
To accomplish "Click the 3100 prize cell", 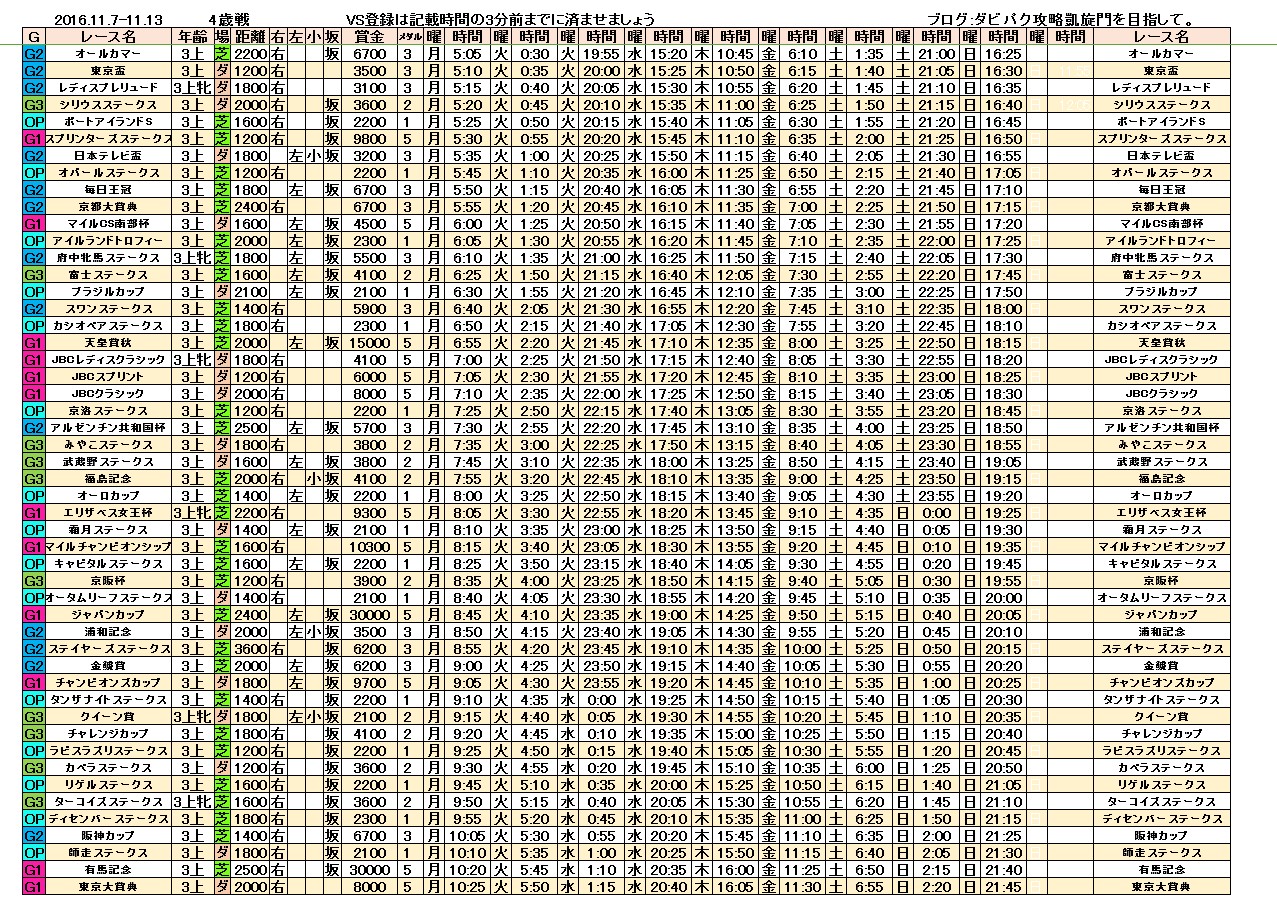I will tap(370, 87).
